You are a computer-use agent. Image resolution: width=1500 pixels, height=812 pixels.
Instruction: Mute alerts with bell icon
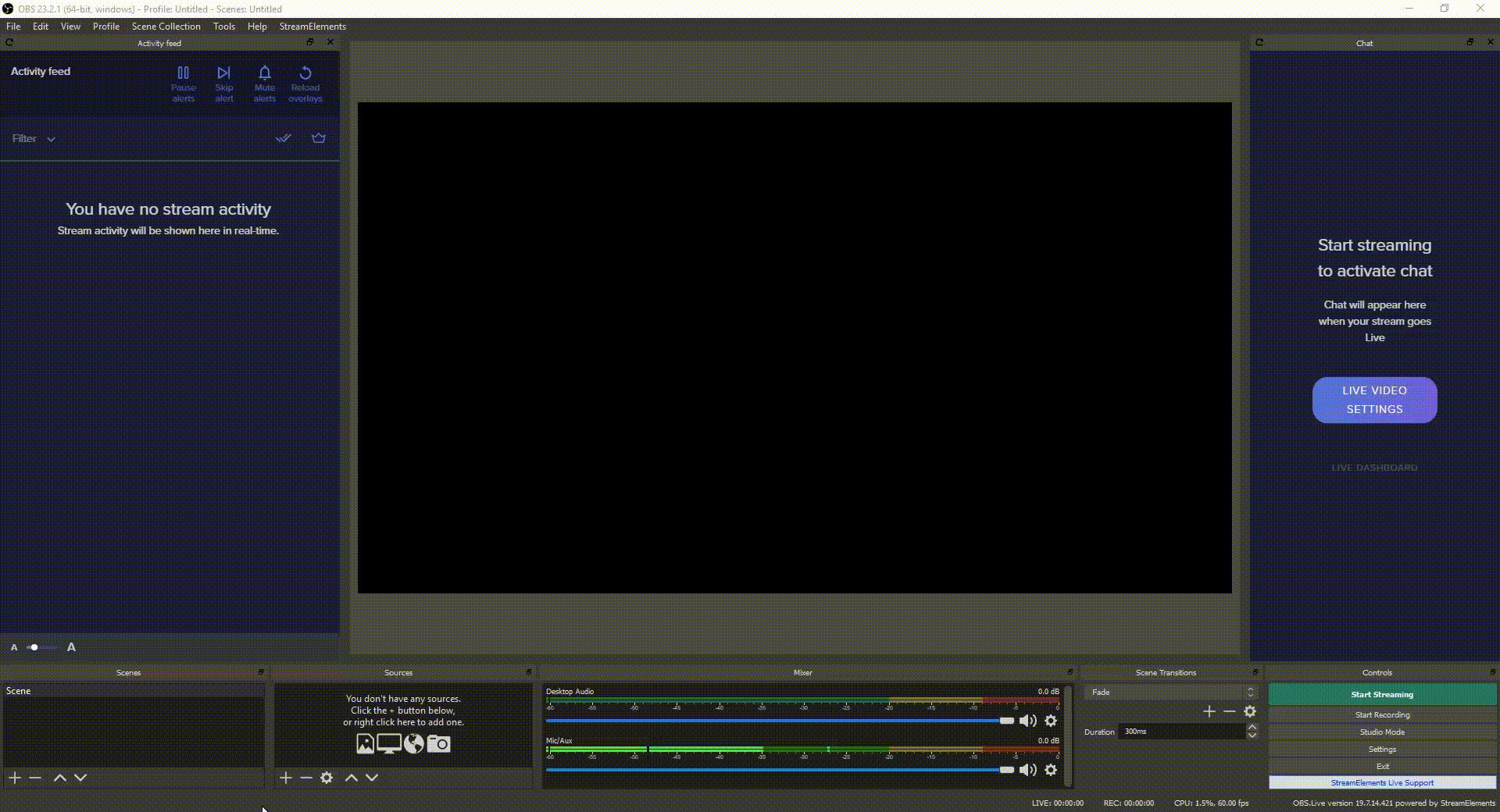pyautogui.click(x=265, y=84)
